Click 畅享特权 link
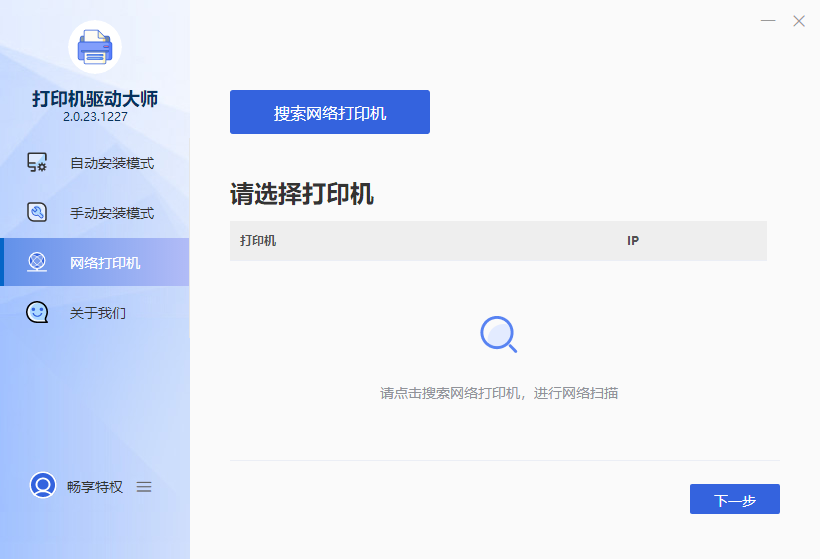The image size is (820, 559). [x=95, y=487]
